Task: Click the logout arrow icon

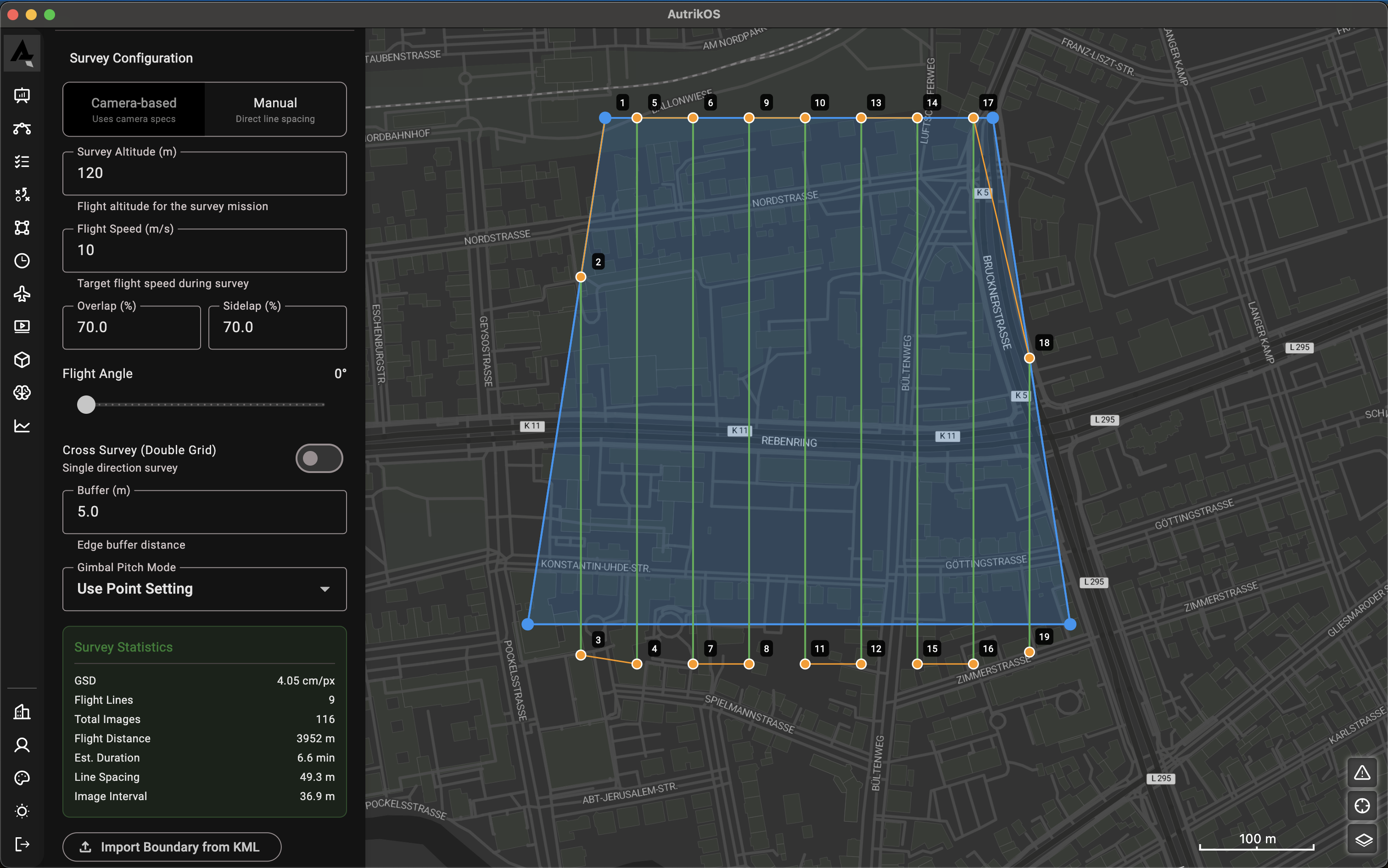Action: click(x=22, y=844)
